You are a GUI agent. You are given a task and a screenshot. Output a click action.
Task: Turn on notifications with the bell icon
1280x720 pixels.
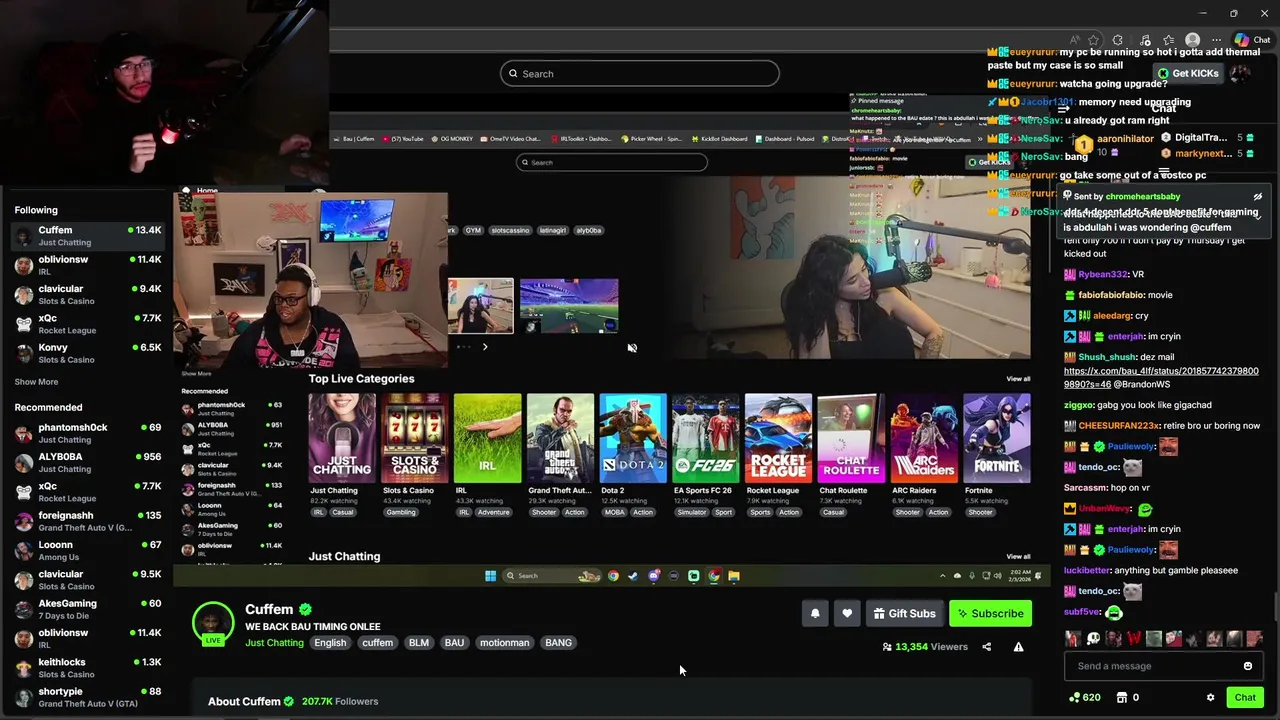tap(815, 614)
